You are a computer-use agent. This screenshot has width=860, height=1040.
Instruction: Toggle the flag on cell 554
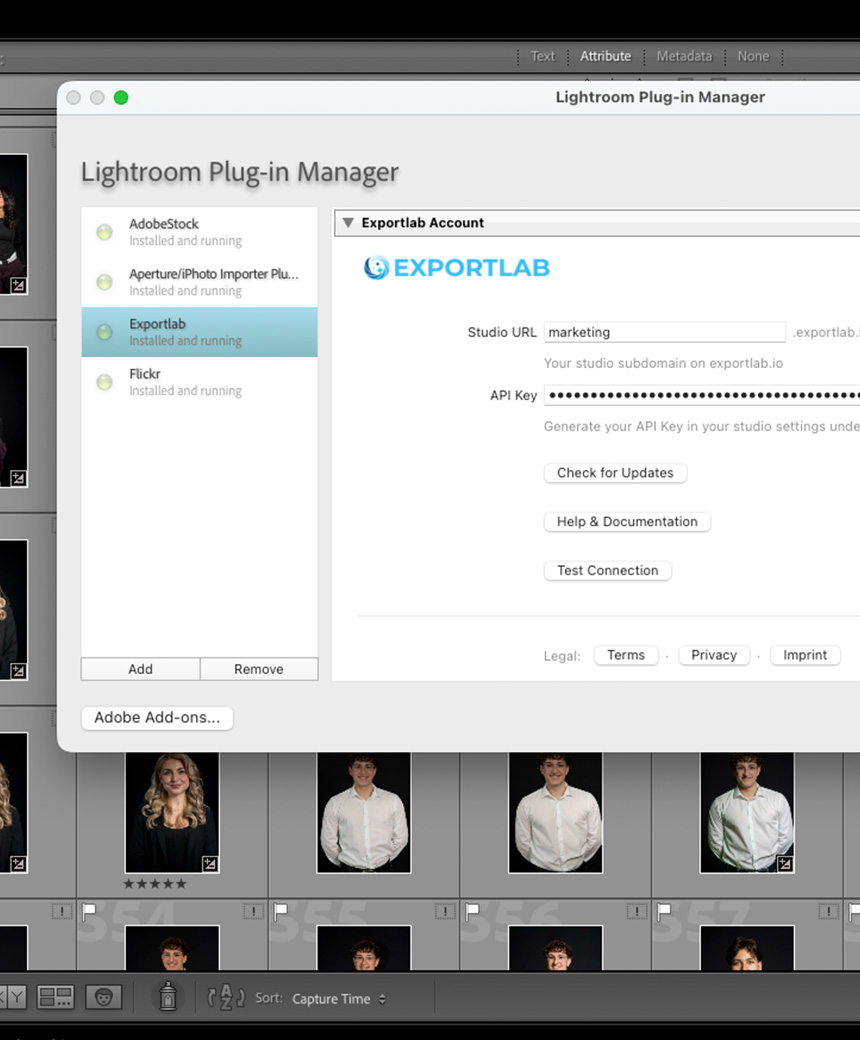pos(90,912)
